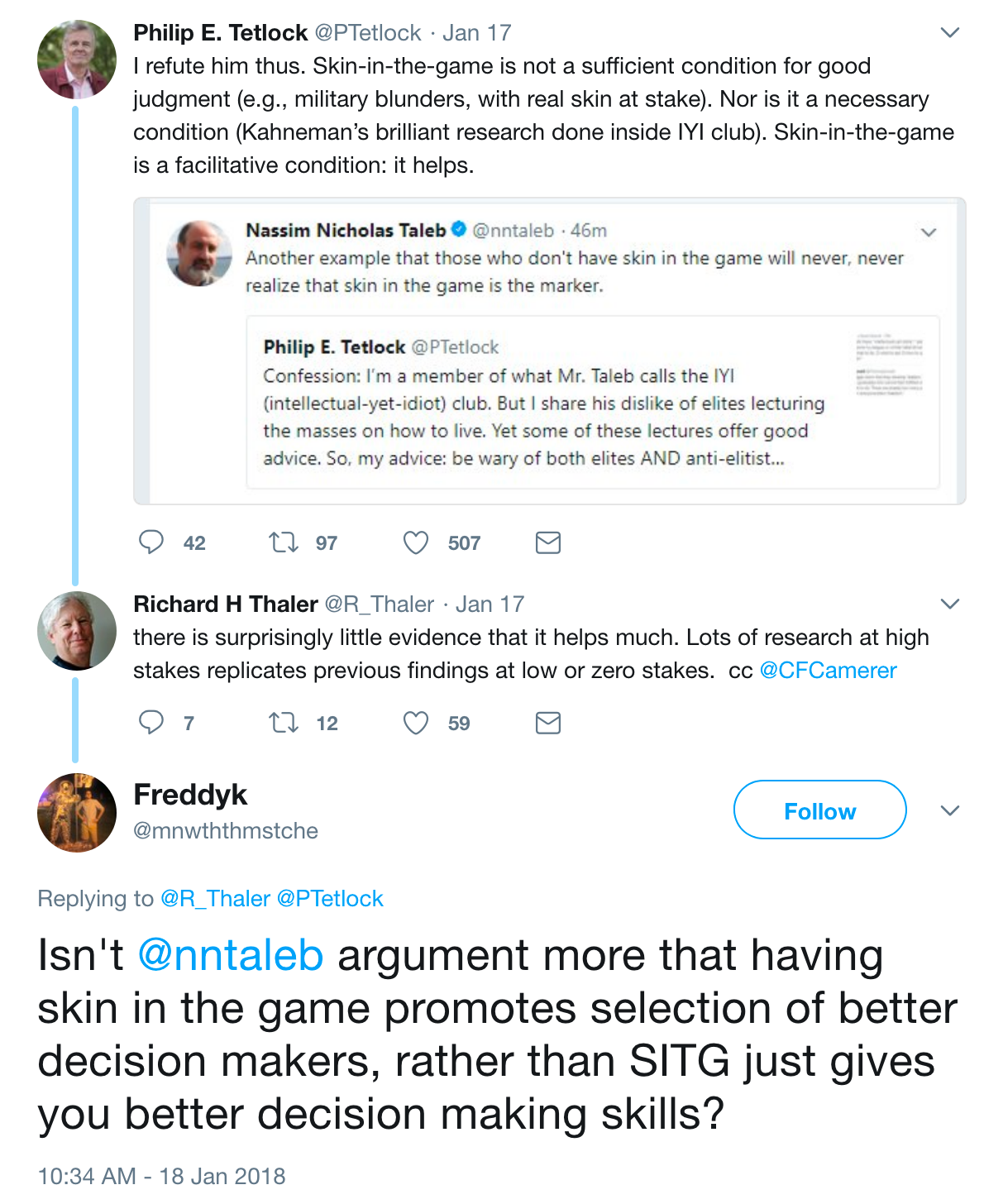View Freddyk's profile avatar
The width and height of the screenshot is (984, 1204).
tap(77, 813)
